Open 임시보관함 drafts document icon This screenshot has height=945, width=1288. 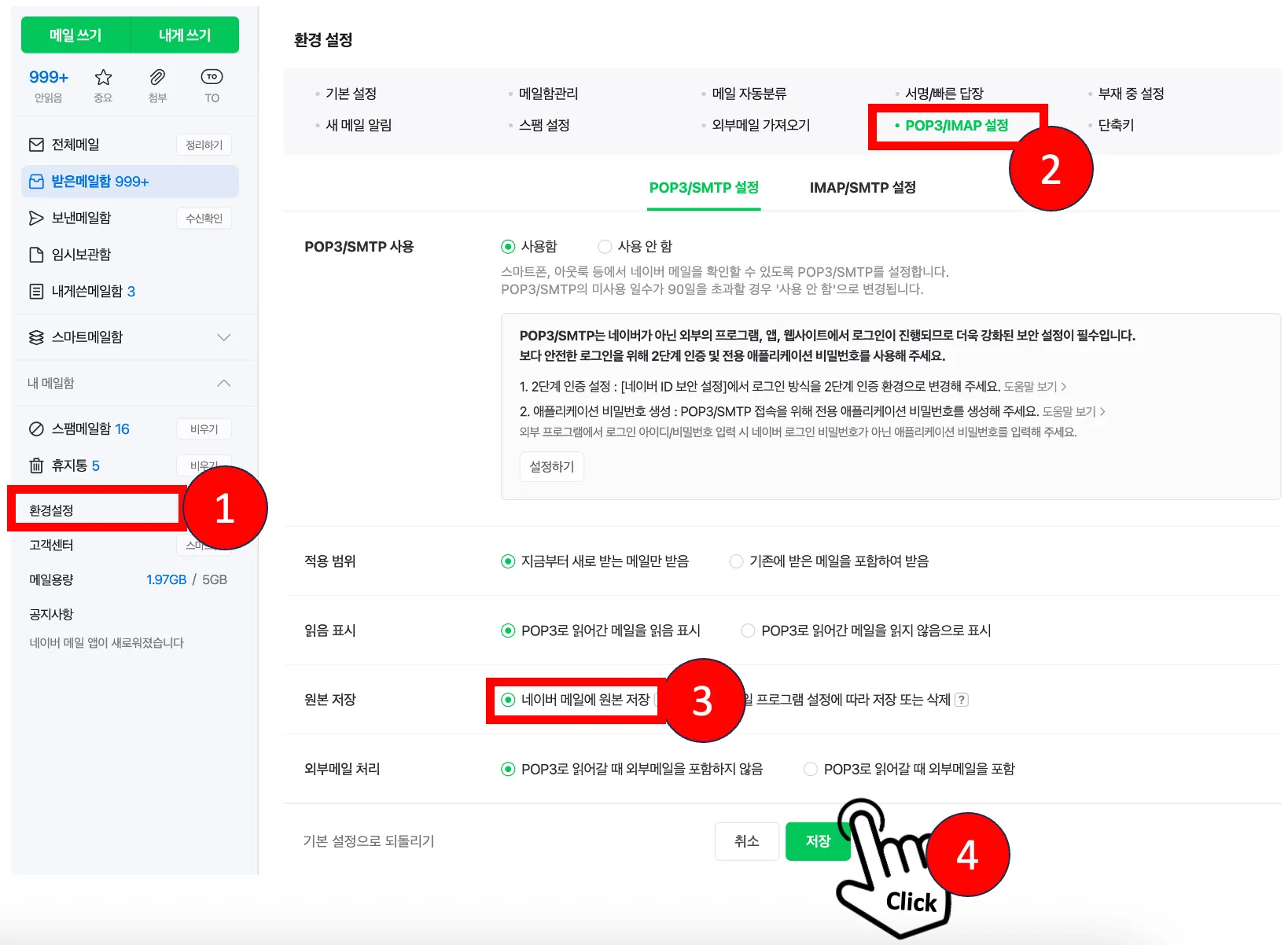(x=36, y=255)
